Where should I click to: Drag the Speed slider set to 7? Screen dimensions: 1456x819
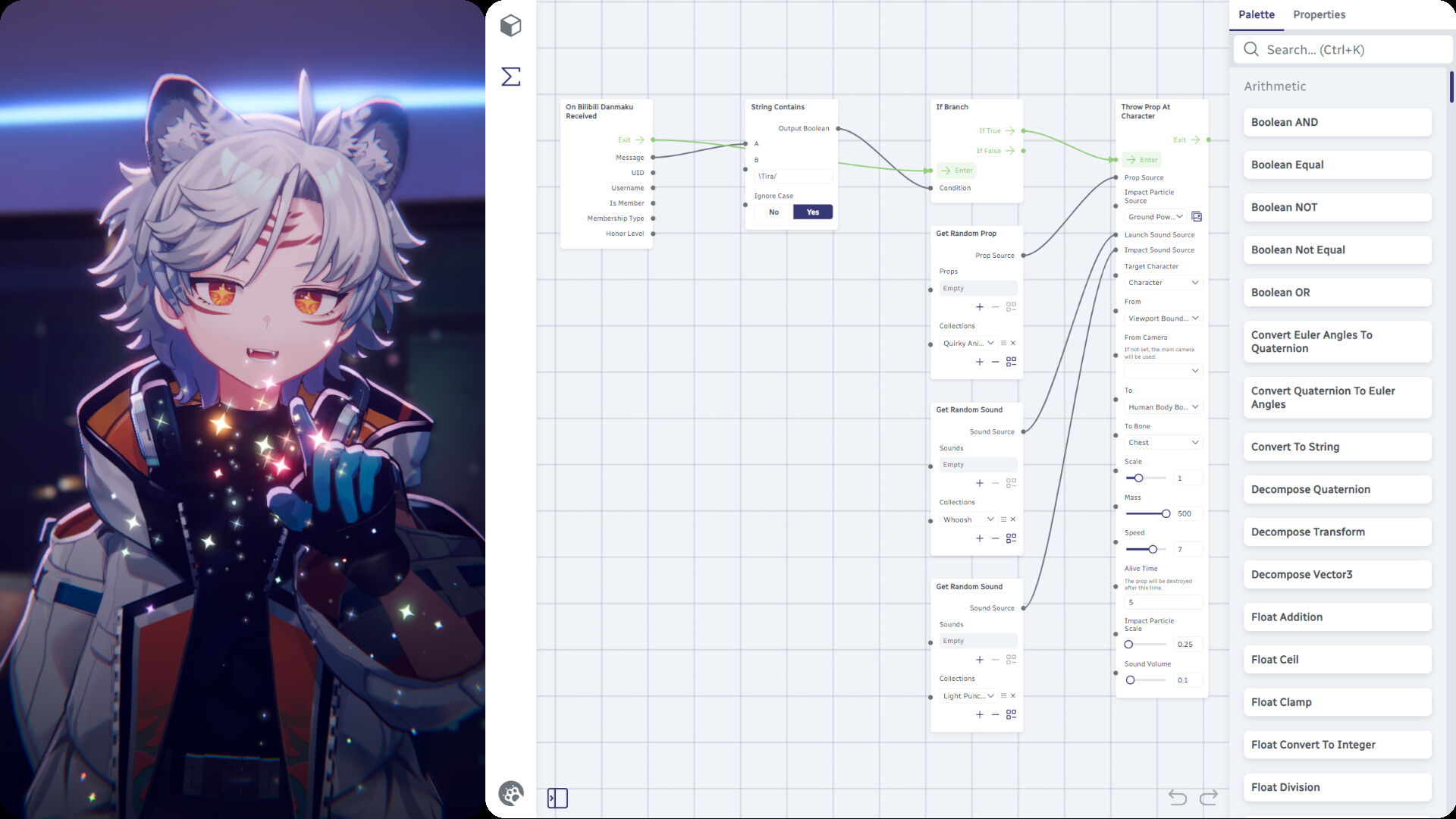click(1151, 548)
